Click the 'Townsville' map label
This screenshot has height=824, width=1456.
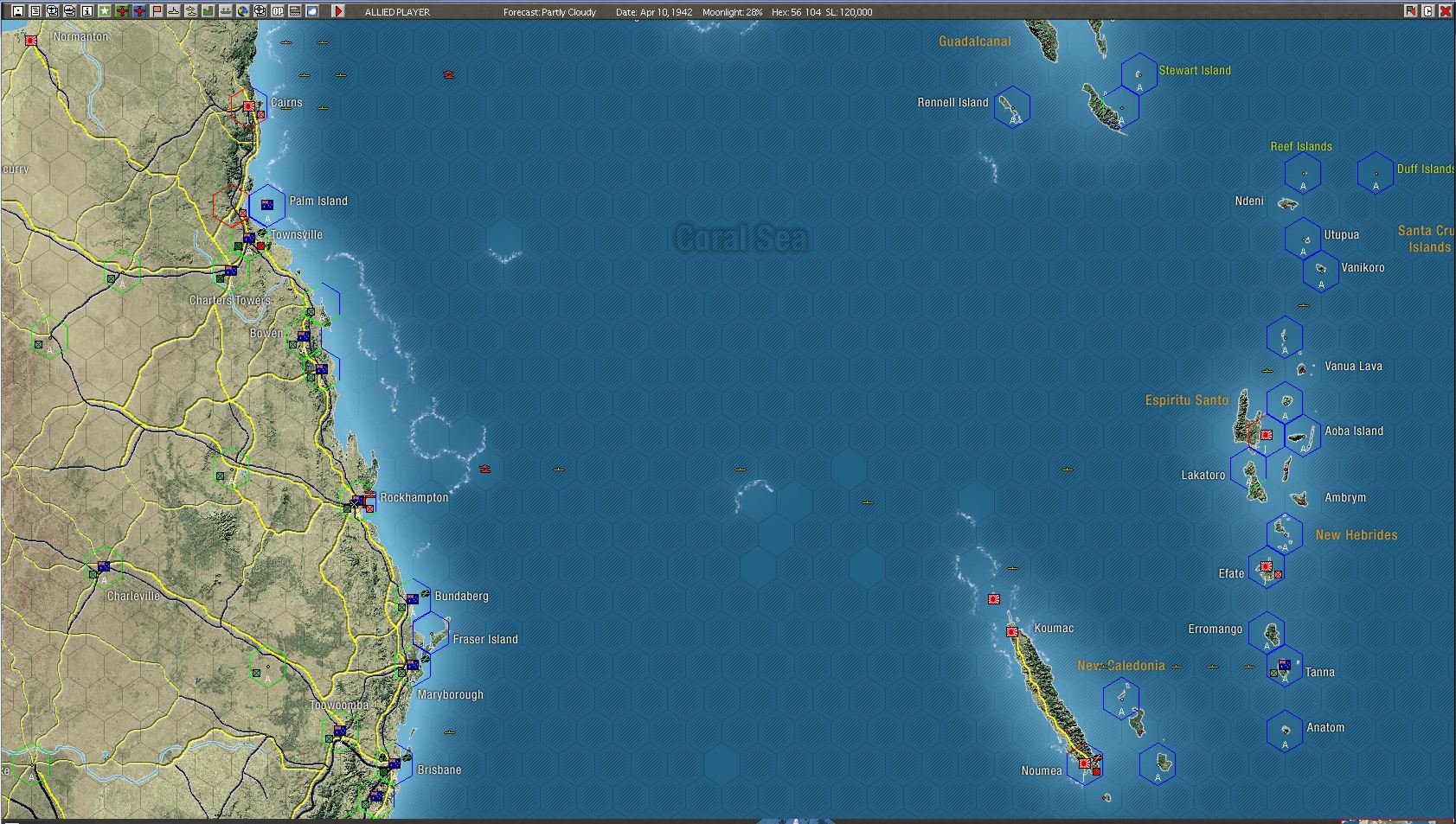(x=296, y=234)
